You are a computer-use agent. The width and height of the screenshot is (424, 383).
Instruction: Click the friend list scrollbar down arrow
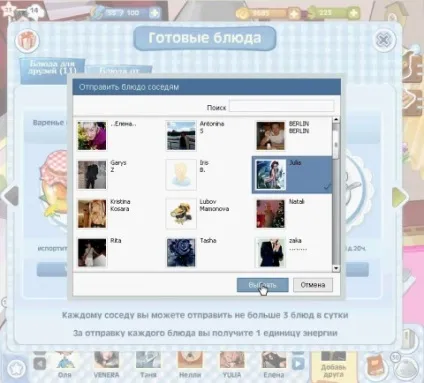click(x=336, y=268)
